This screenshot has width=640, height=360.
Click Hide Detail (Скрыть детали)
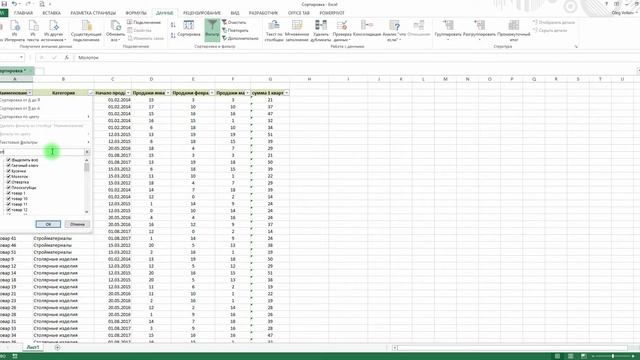(550, 30)
